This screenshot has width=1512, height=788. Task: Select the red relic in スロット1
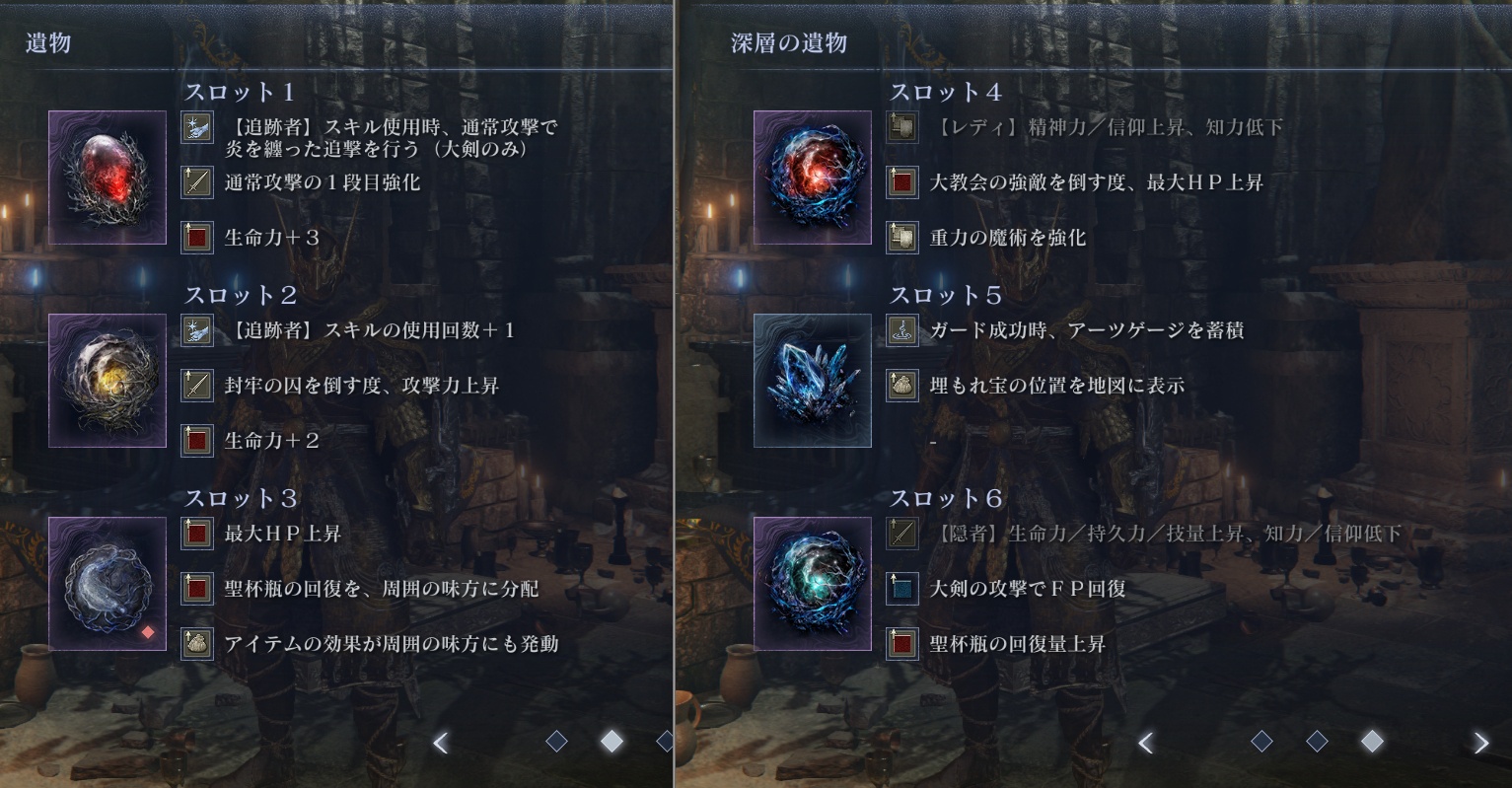click(x=108, y=178)
